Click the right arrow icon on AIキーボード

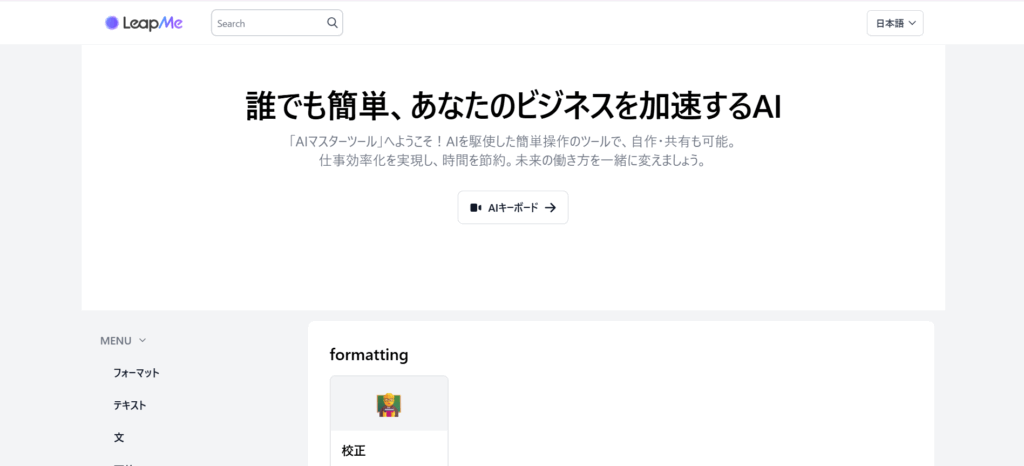tap(551, 208)
